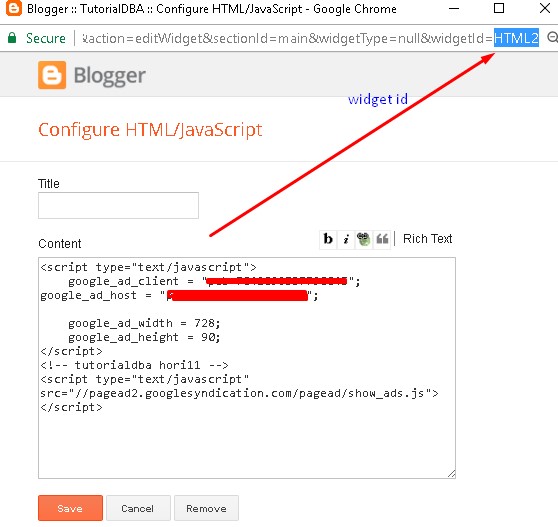
Task: Apply blockquote with the quote icon
Action: coord(382,239)
